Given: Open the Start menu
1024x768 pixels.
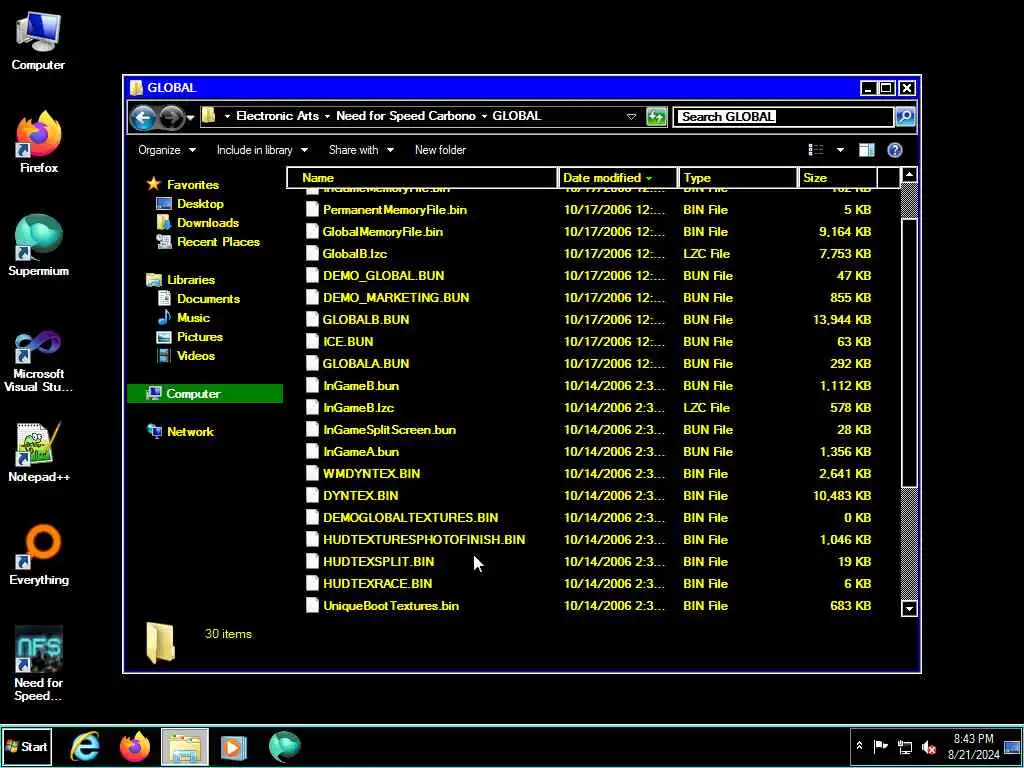Looking at the screenshot, I should [x=27, y=746].
